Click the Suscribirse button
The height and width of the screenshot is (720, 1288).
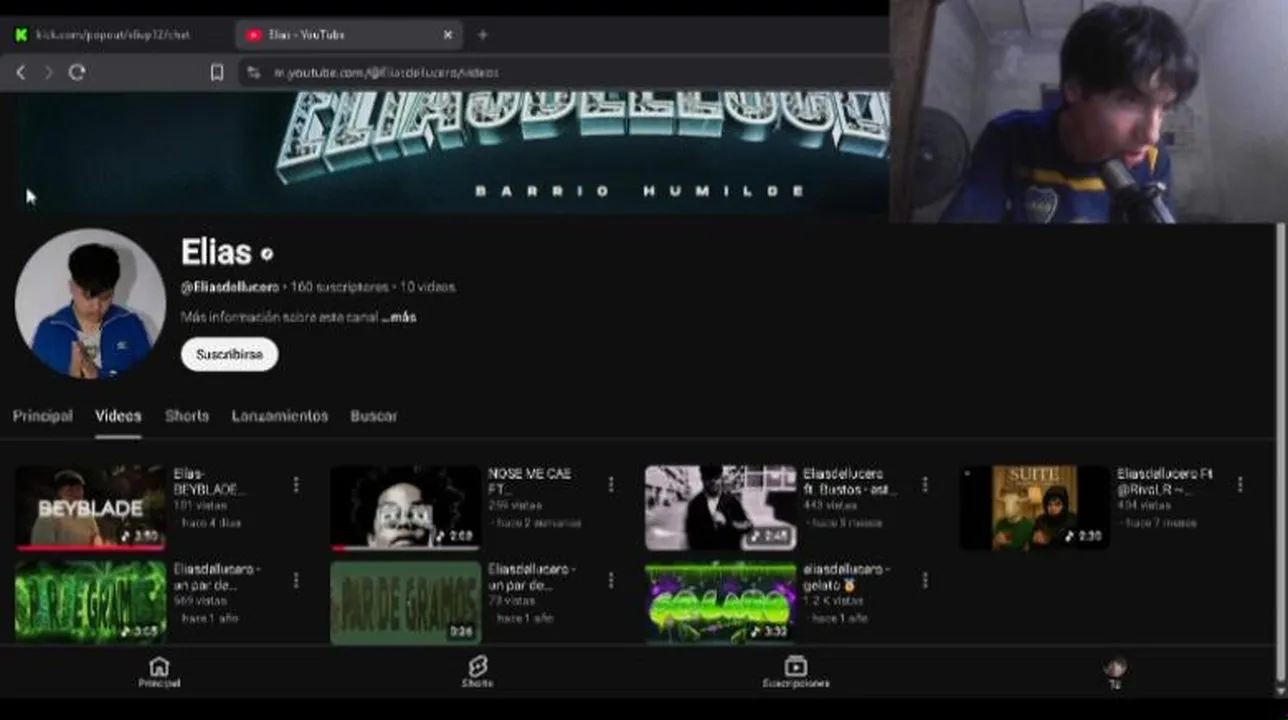point(229,354)
